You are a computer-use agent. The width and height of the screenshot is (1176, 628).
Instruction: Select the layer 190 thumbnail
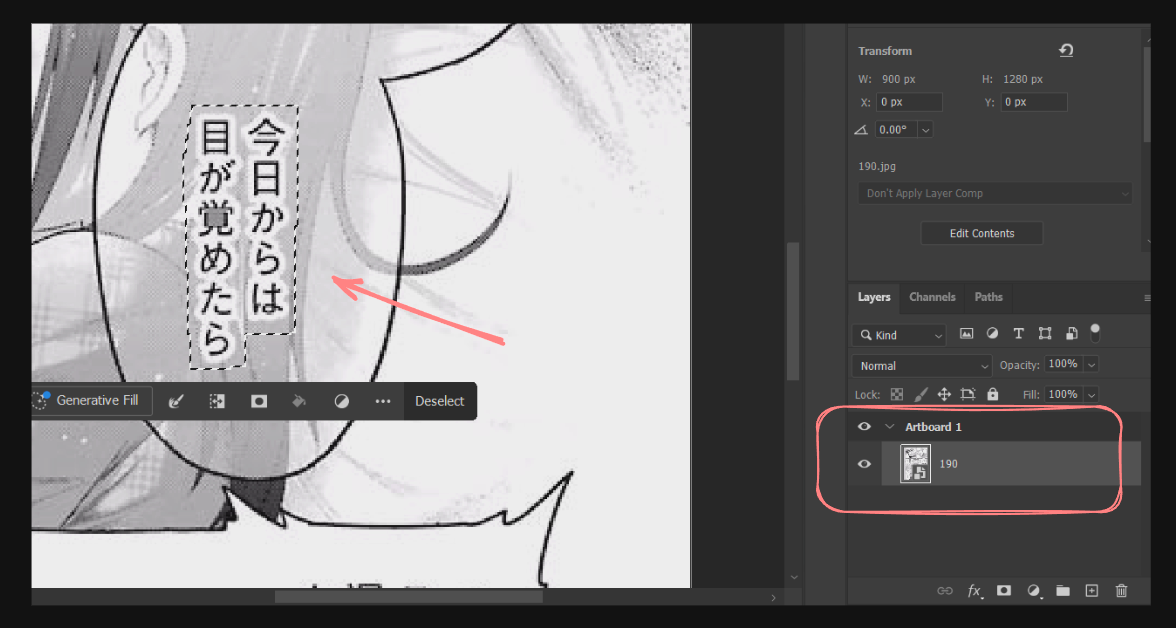click(x=915, y=463)
